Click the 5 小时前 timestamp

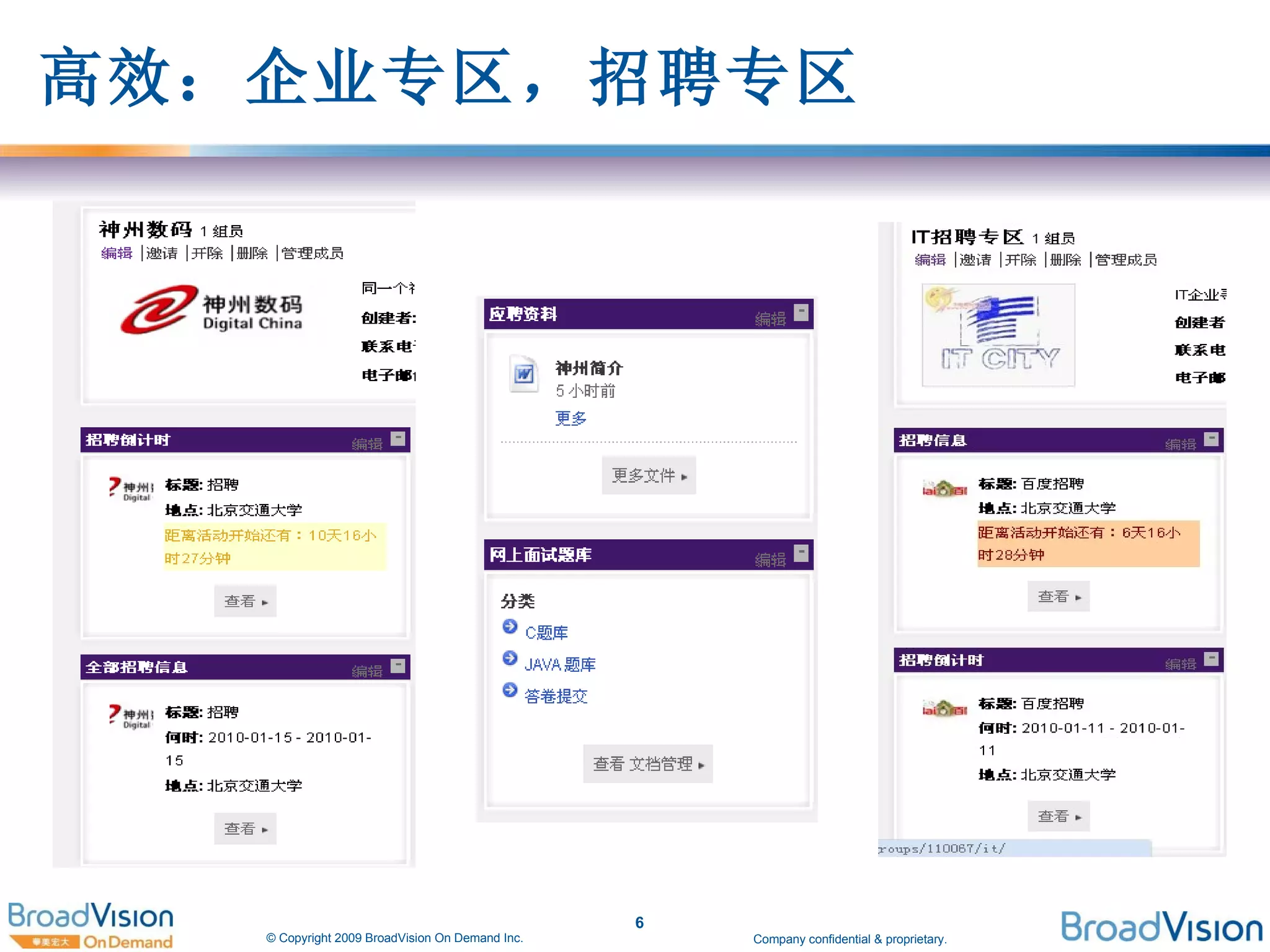(x=585, y=391)
